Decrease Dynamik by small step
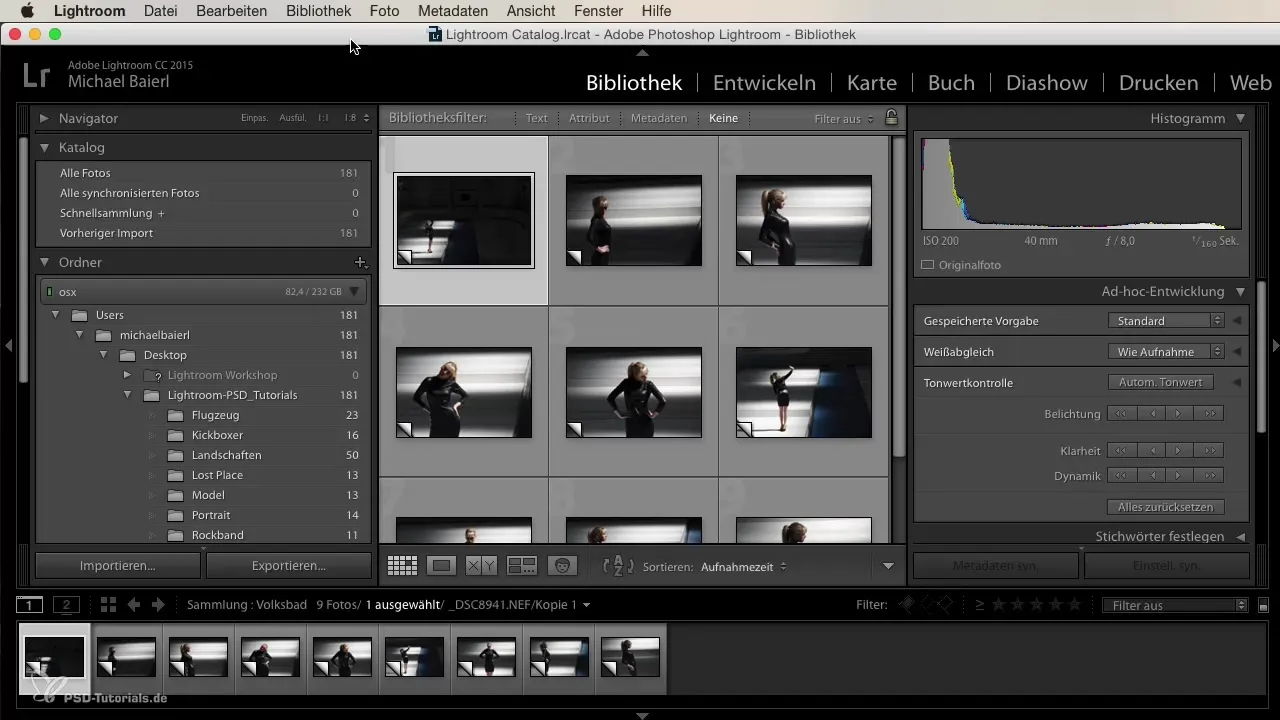 [x=1152, y=476]
